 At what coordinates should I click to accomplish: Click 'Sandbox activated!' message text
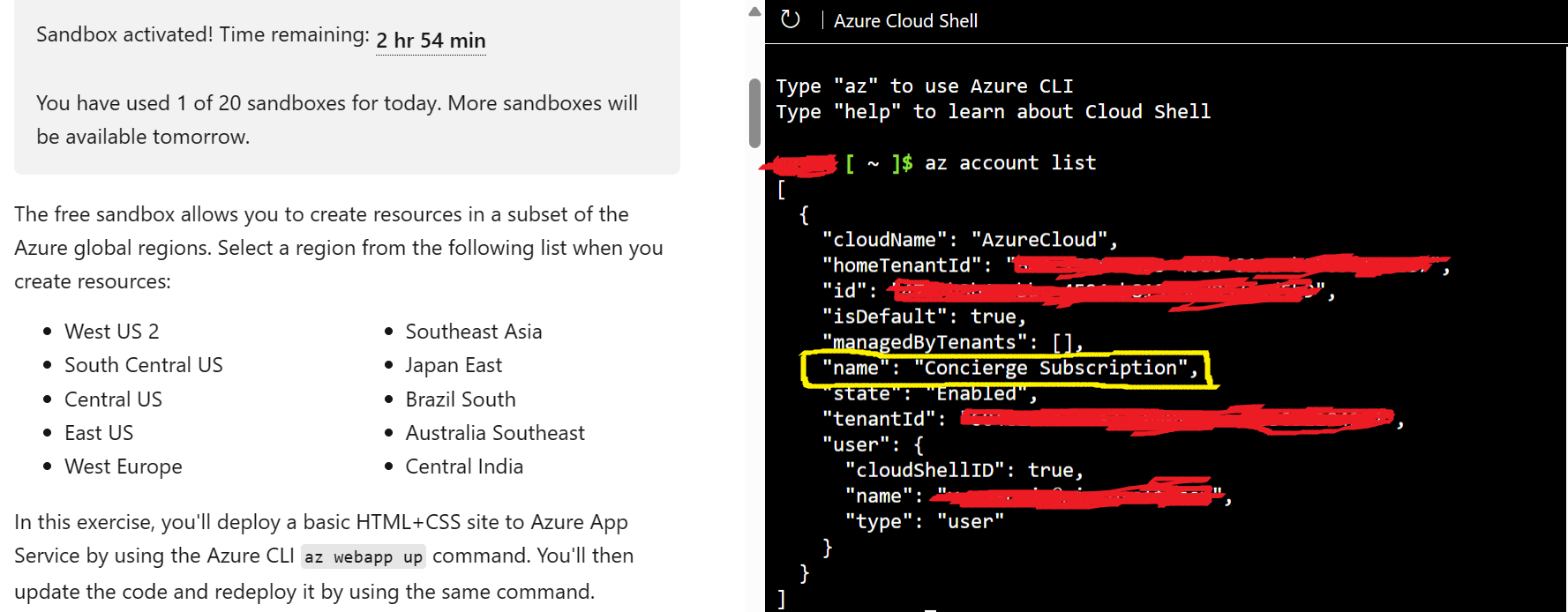click(x=124, y=34)
